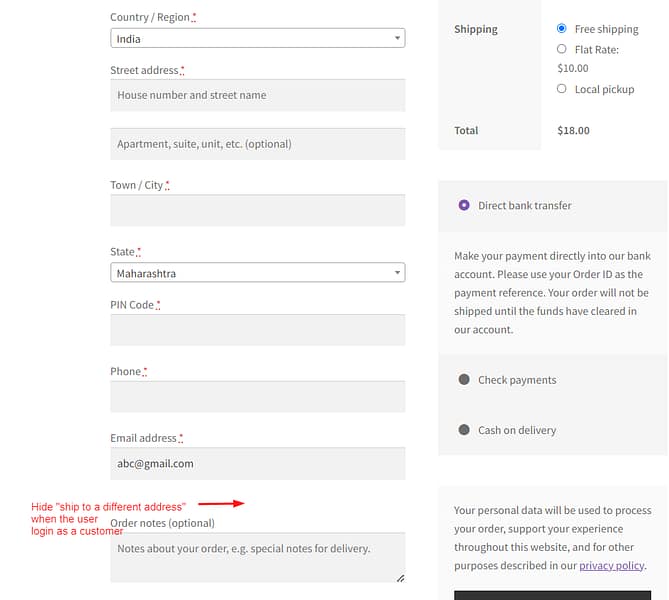This screenshot has width=669, height=600.
Task: Select Direct bank transfer payment method
Action: (x=464, y=205)
